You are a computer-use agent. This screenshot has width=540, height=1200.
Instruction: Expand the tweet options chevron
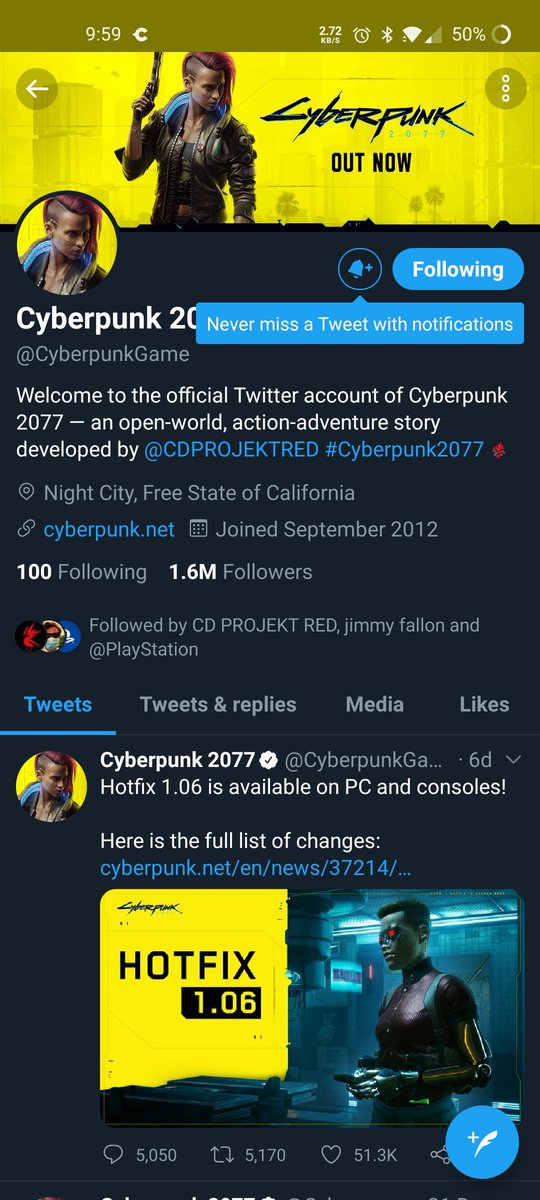click(515, 760)
